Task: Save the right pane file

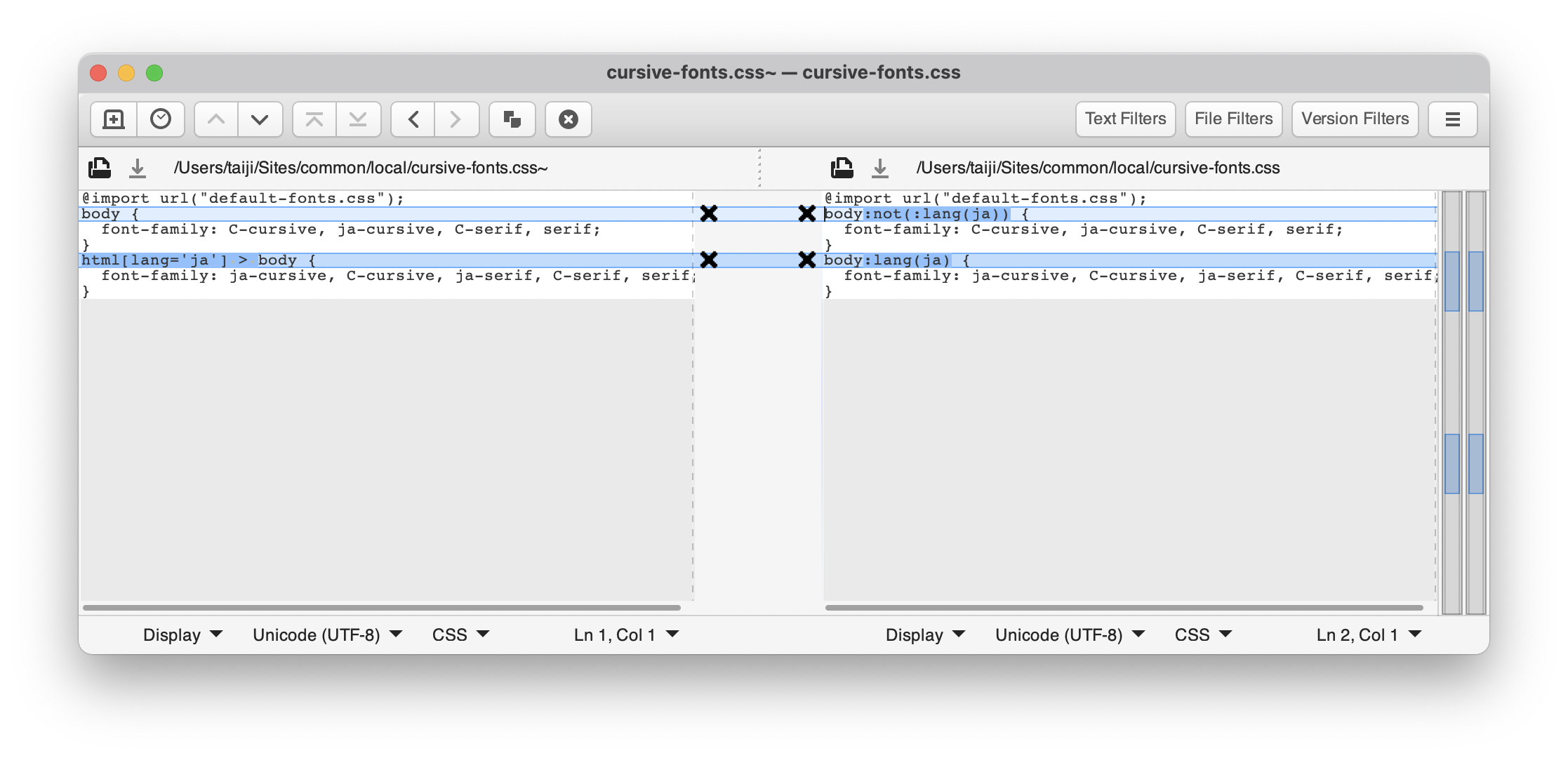Action: pos(879,168)
